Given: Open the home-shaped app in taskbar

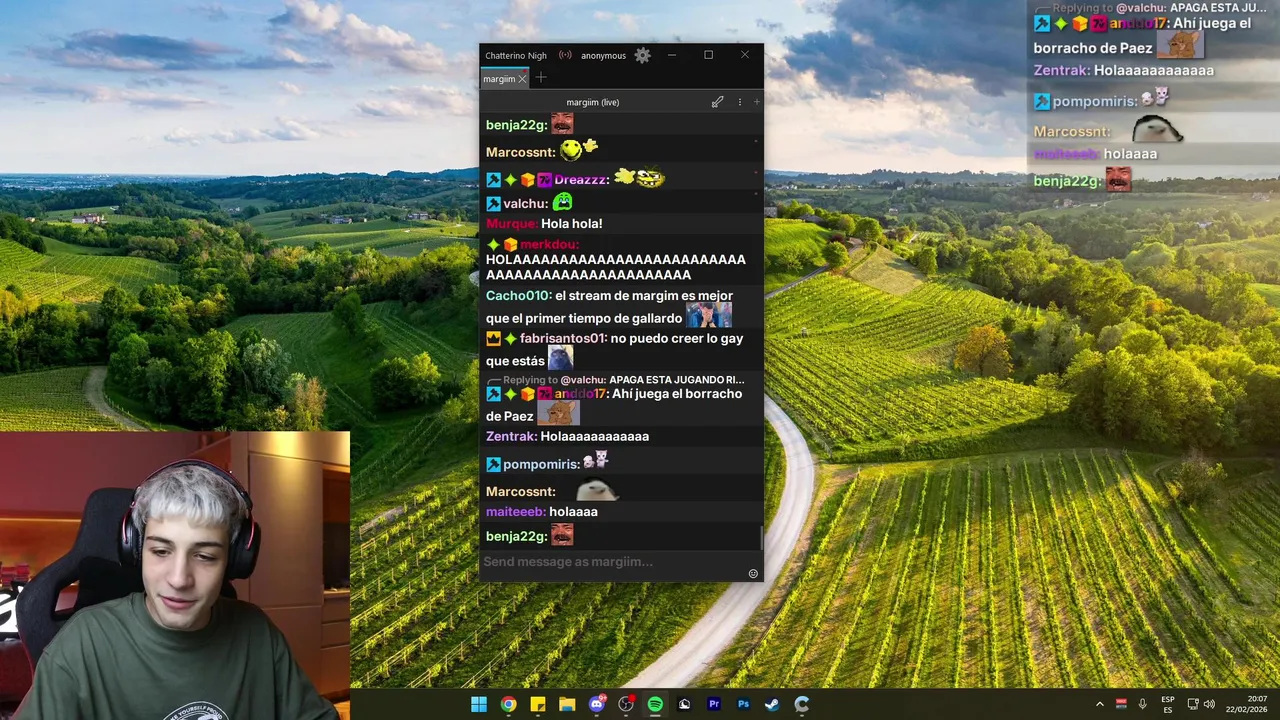Looking at the screenshot, I should pyautogui.click(x=684, y=704).
